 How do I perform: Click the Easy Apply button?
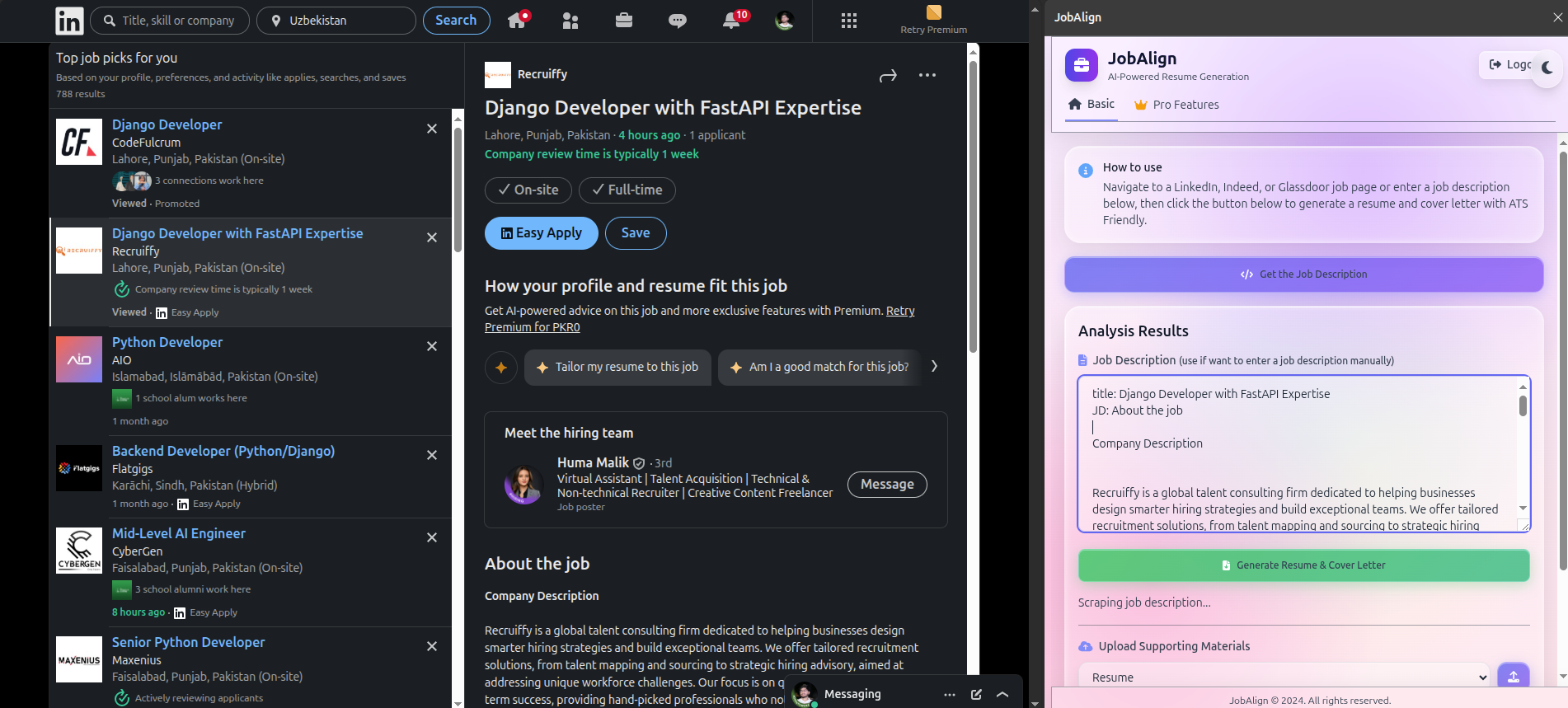tap(542, 233)
